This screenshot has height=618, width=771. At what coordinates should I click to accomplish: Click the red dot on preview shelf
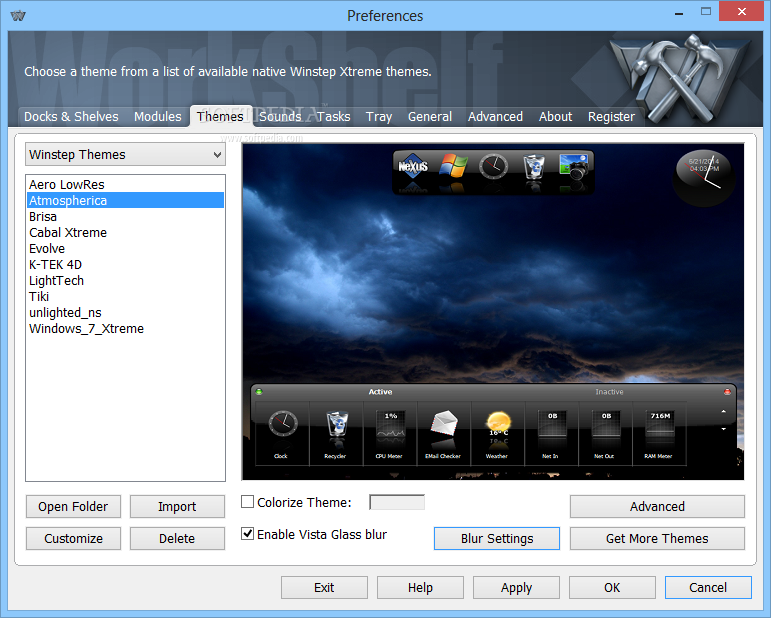[x=727, y=392]
